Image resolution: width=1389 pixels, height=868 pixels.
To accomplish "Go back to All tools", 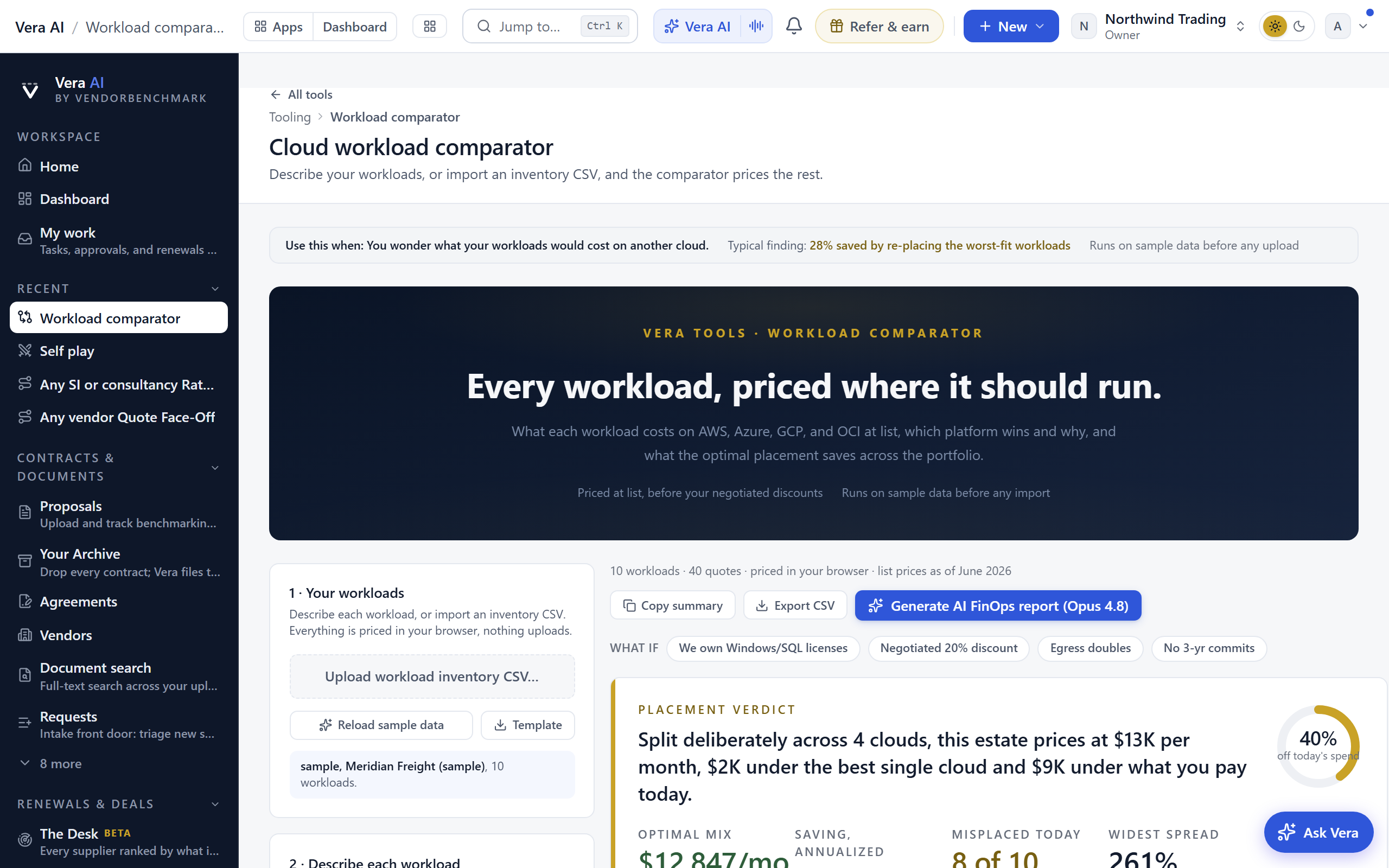I will [301, 94].
